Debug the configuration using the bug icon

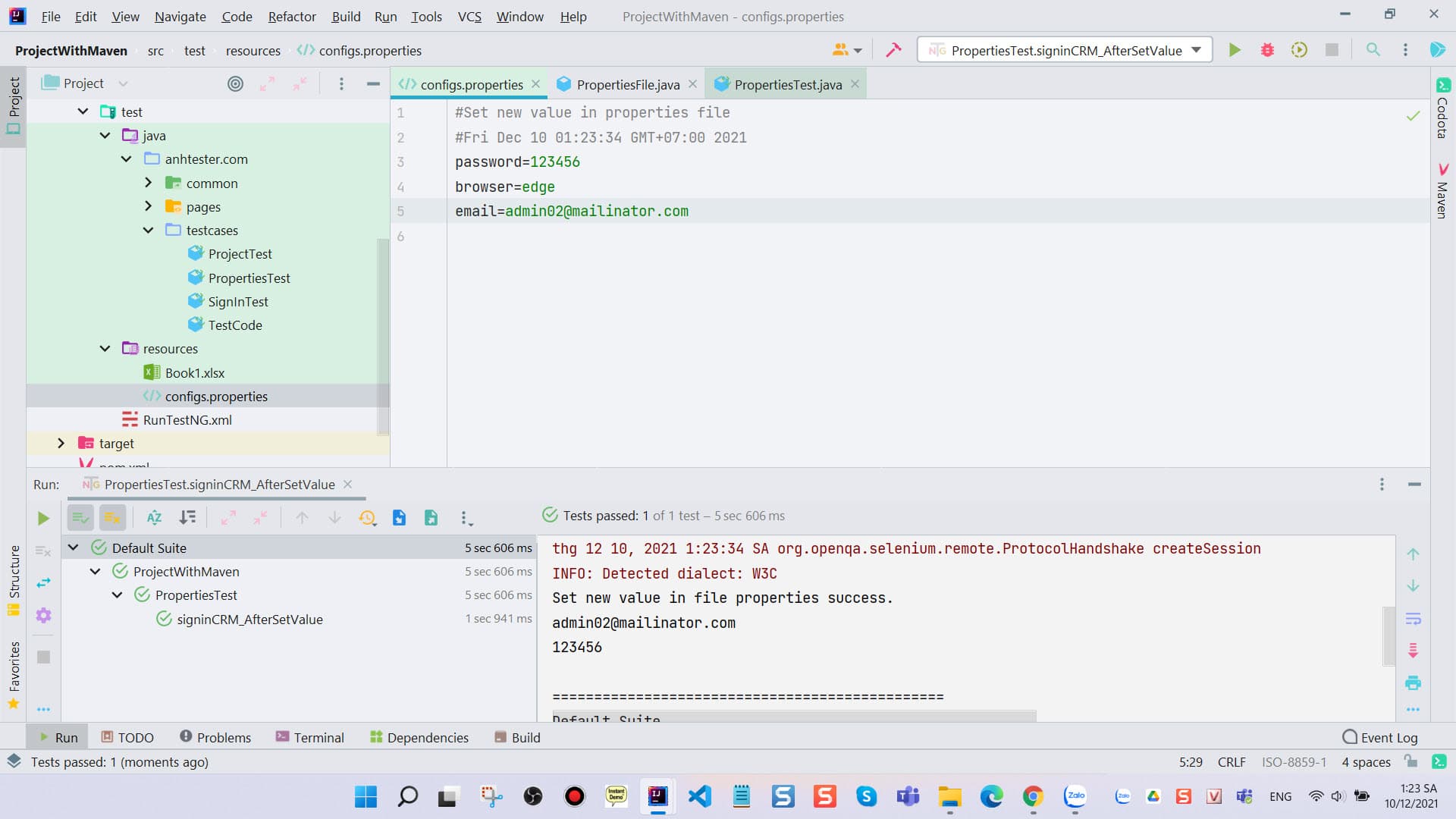click(x=1267, y=50)
